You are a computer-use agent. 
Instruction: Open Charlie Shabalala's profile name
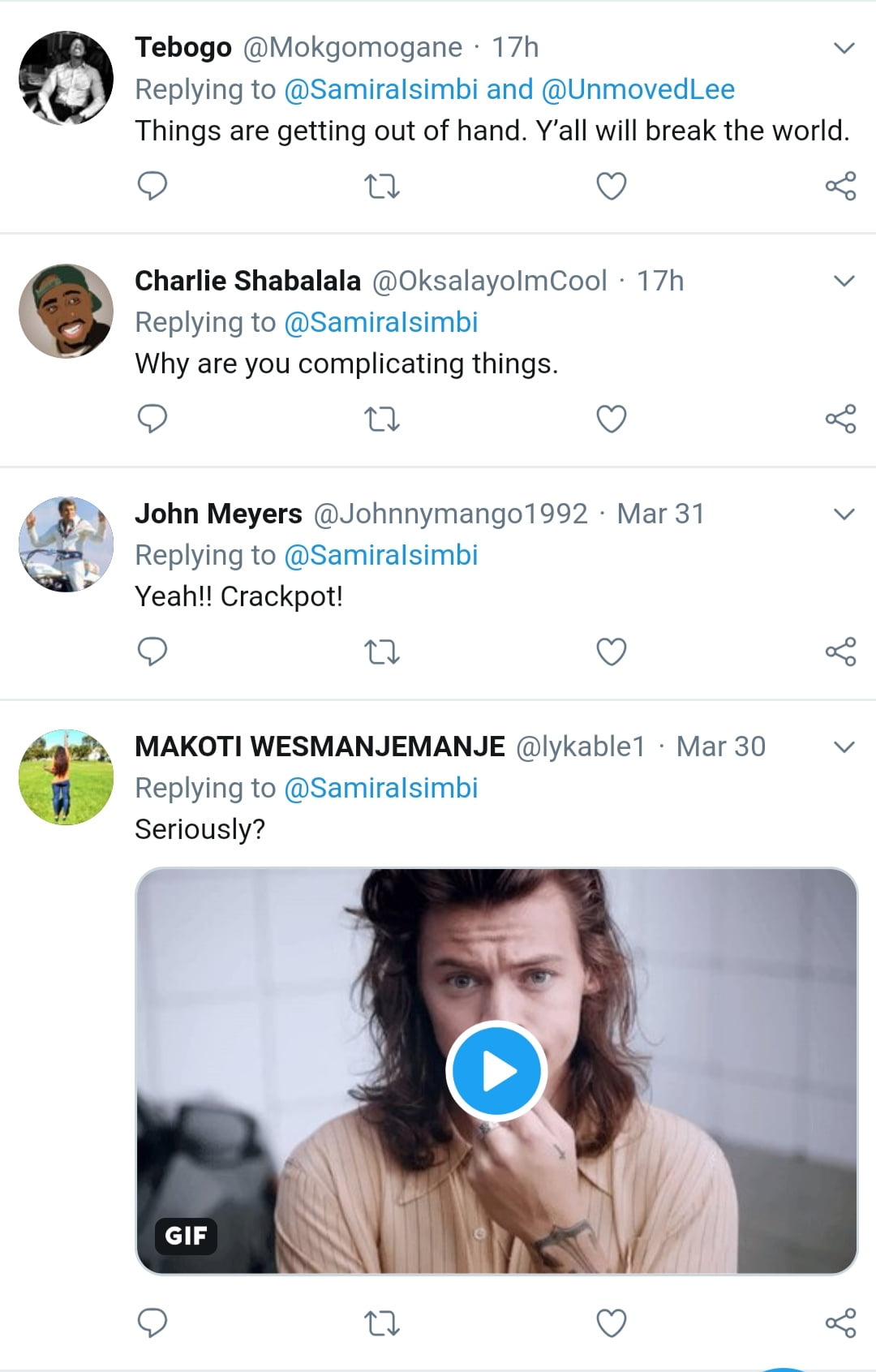tap(247, 281)
